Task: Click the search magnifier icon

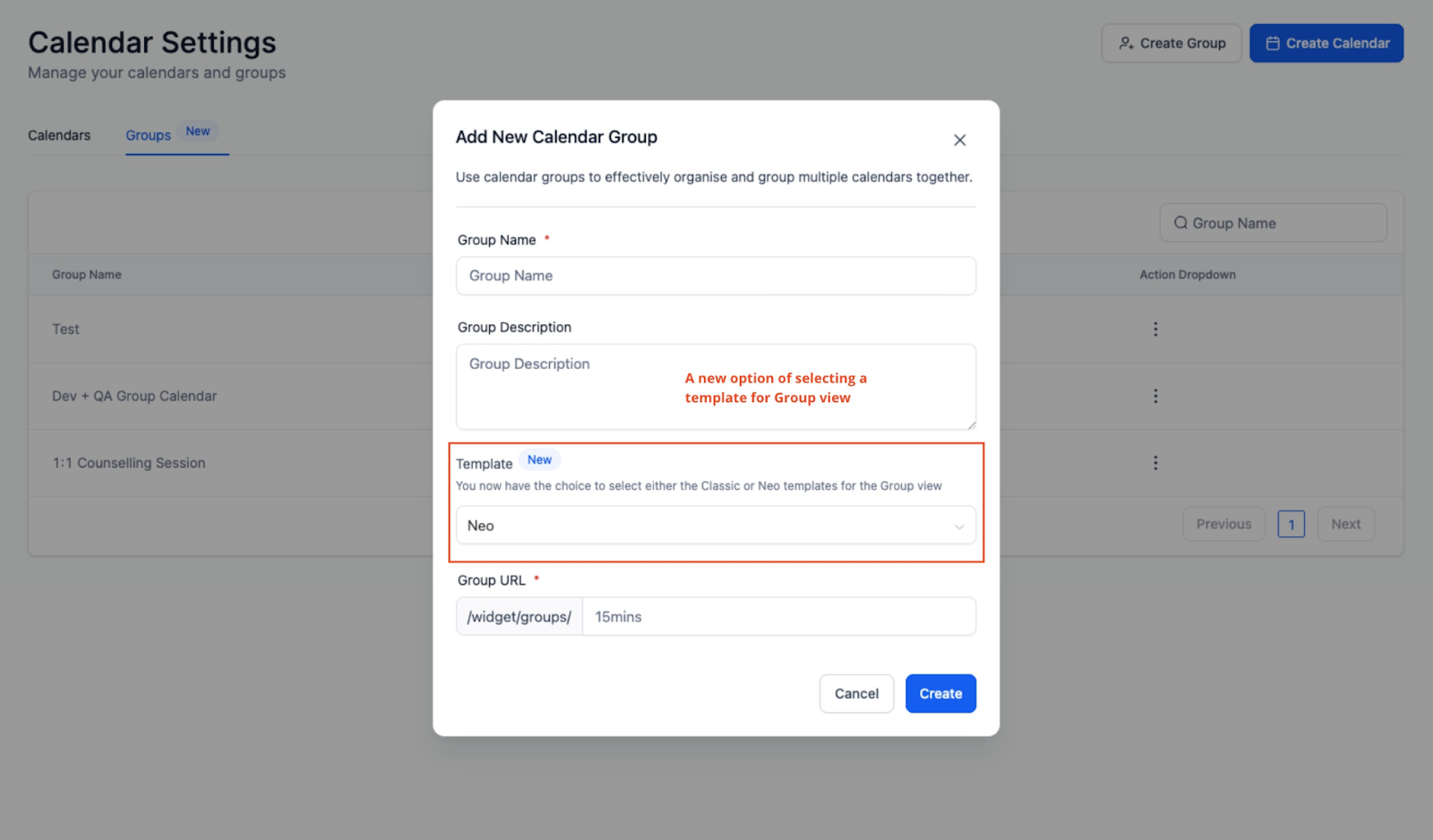Action: 1180,223
